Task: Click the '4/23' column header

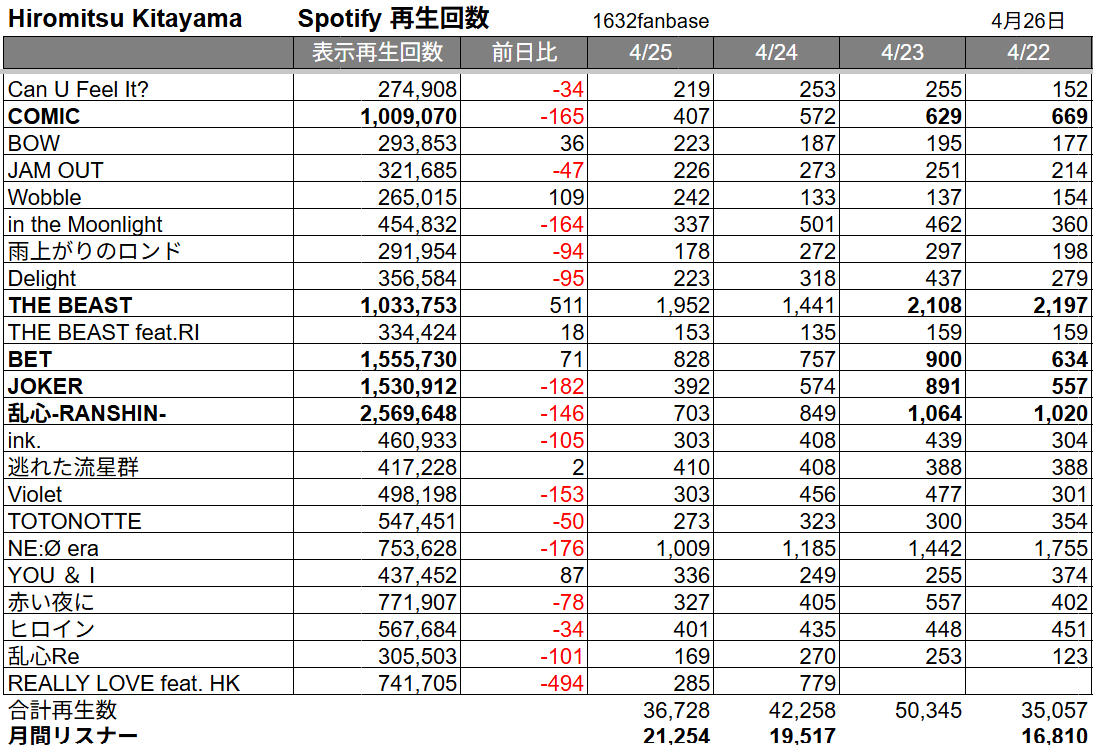Action: pyautogui.click(x=903, y=52)
